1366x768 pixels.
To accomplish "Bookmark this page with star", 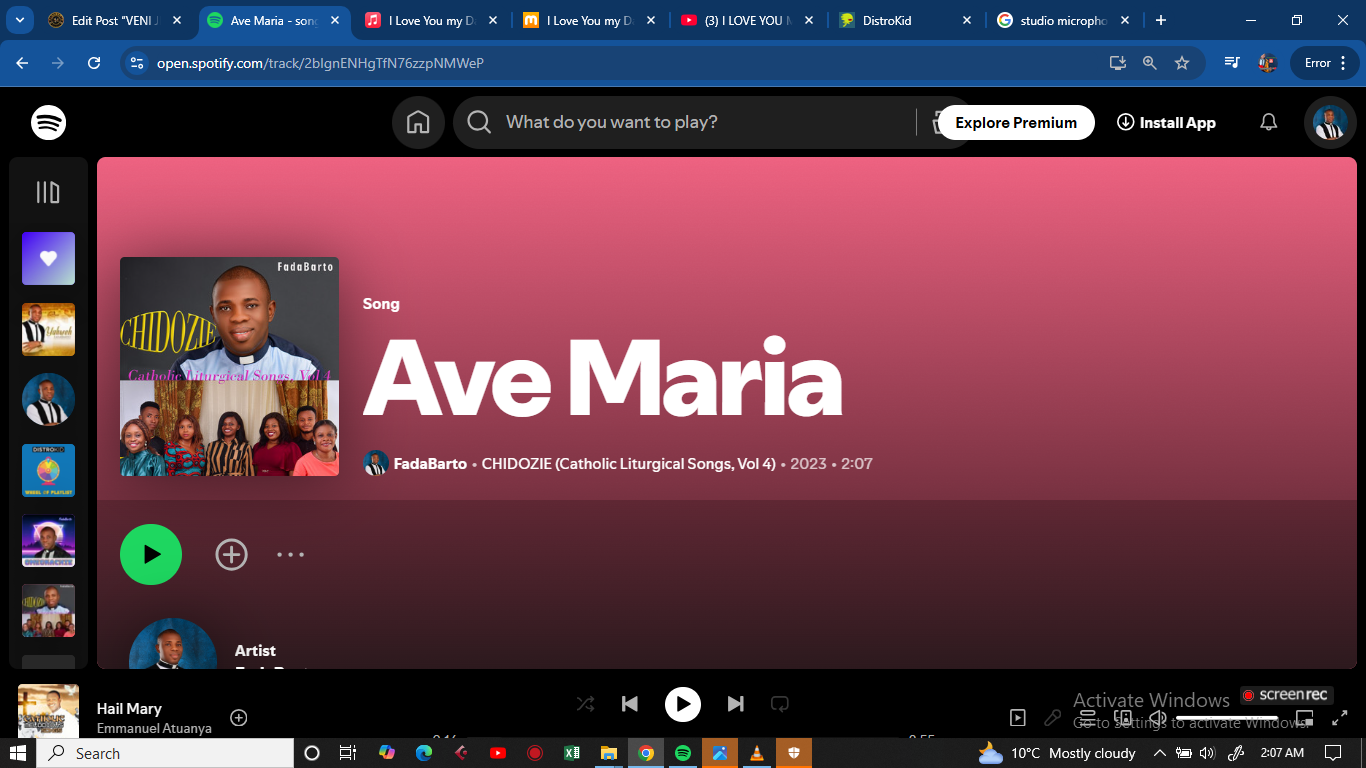I will 1182,63.
